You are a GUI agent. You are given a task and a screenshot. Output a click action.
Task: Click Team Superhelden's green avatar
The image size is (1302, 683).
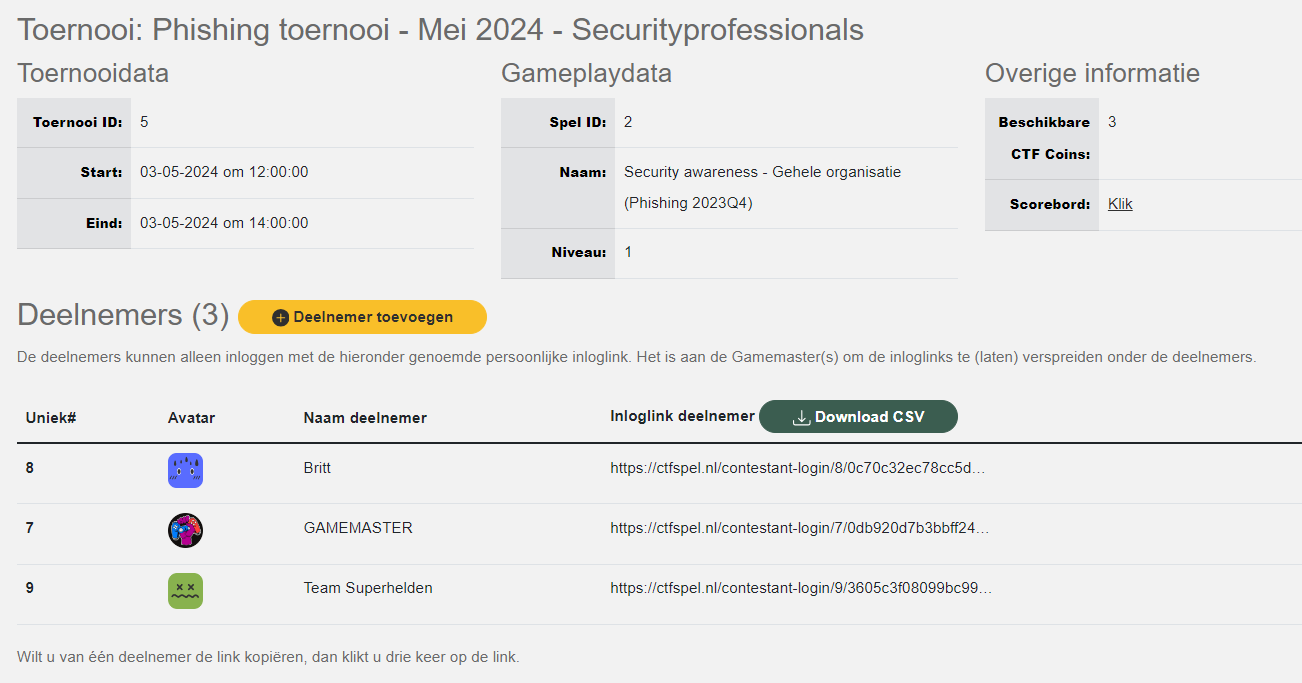click(185, 590)
